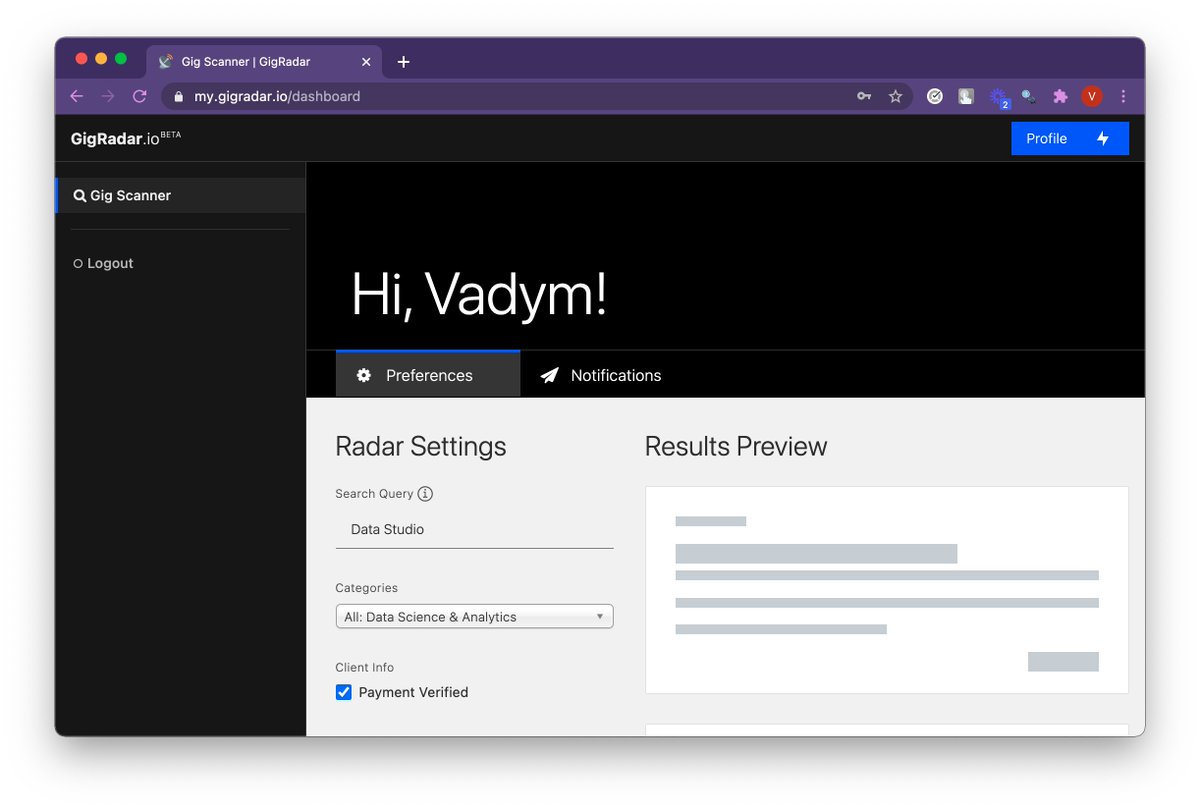
Task: Open the blue gear extension with badge 2
Action: tap(998, 97)
